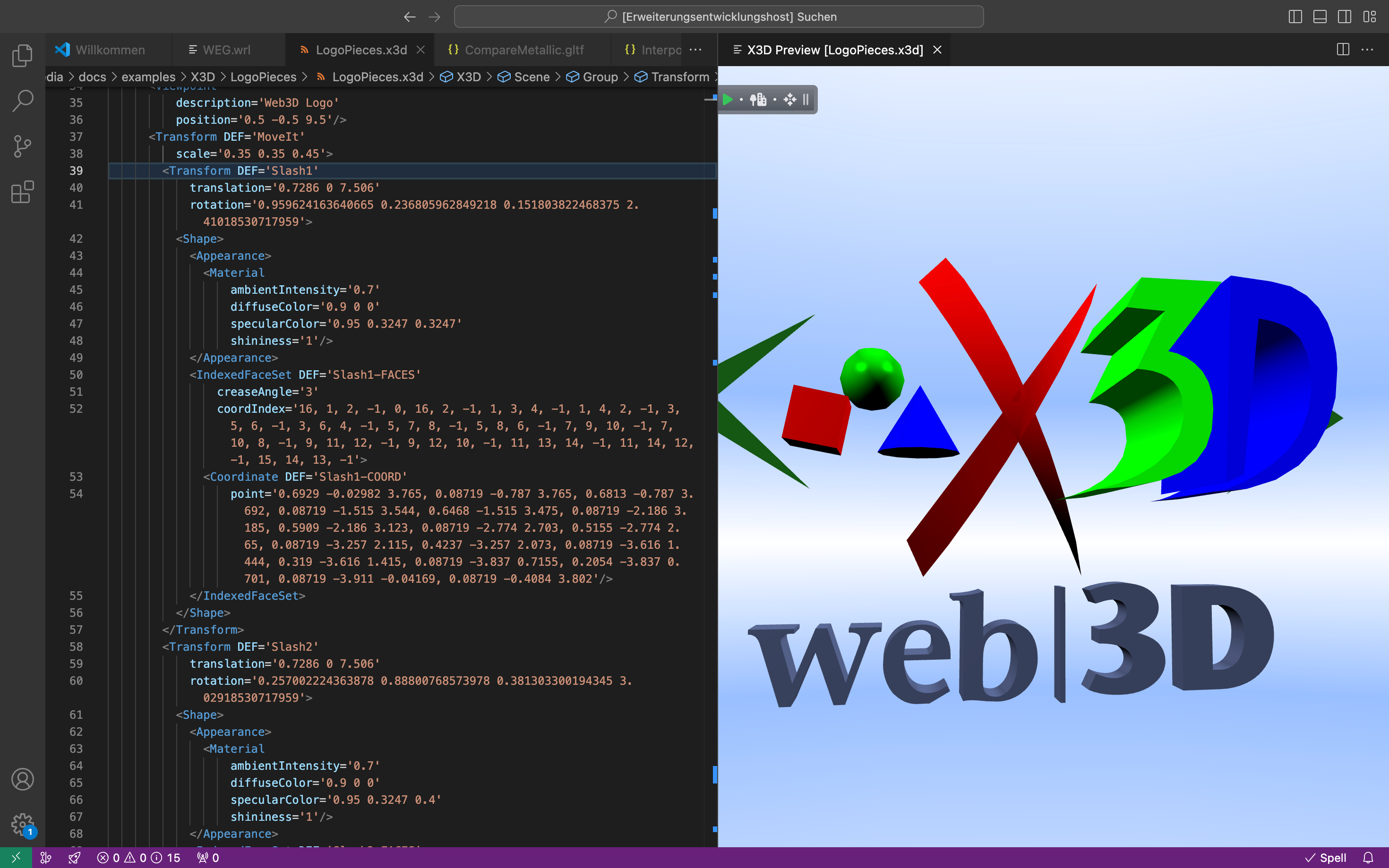Go back with the left arrow
1389x868 pixels.
coord(410,17)
